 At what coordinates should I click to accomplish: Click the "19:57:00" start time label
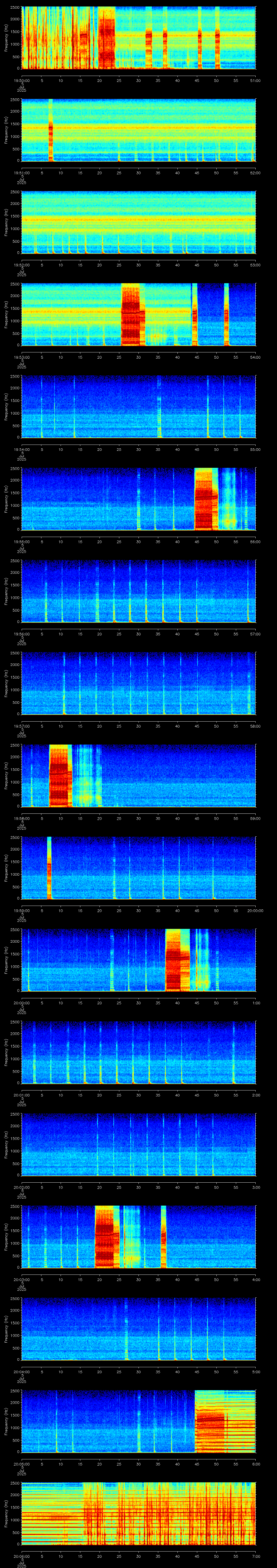[x=22, y=726]
